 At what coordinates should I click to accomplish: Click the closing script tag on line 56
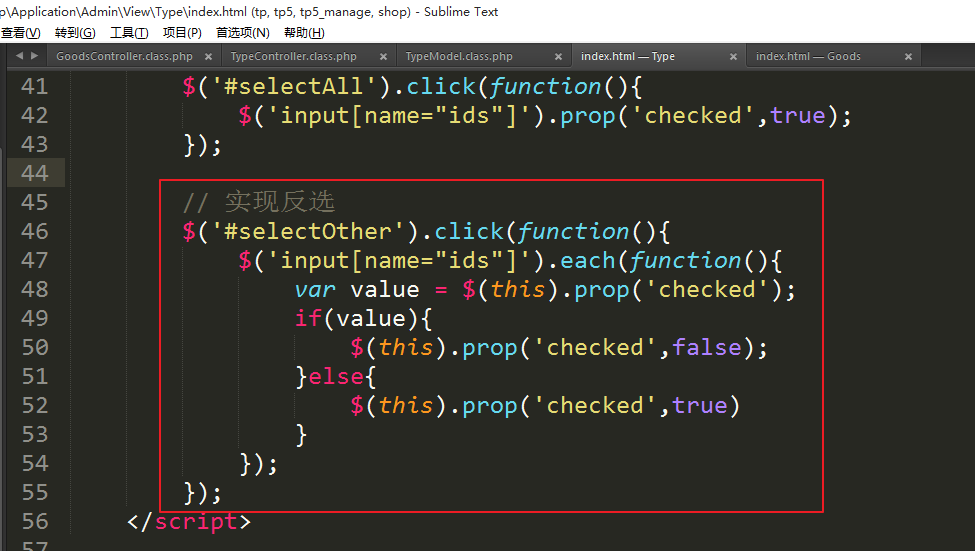point(189,521)
